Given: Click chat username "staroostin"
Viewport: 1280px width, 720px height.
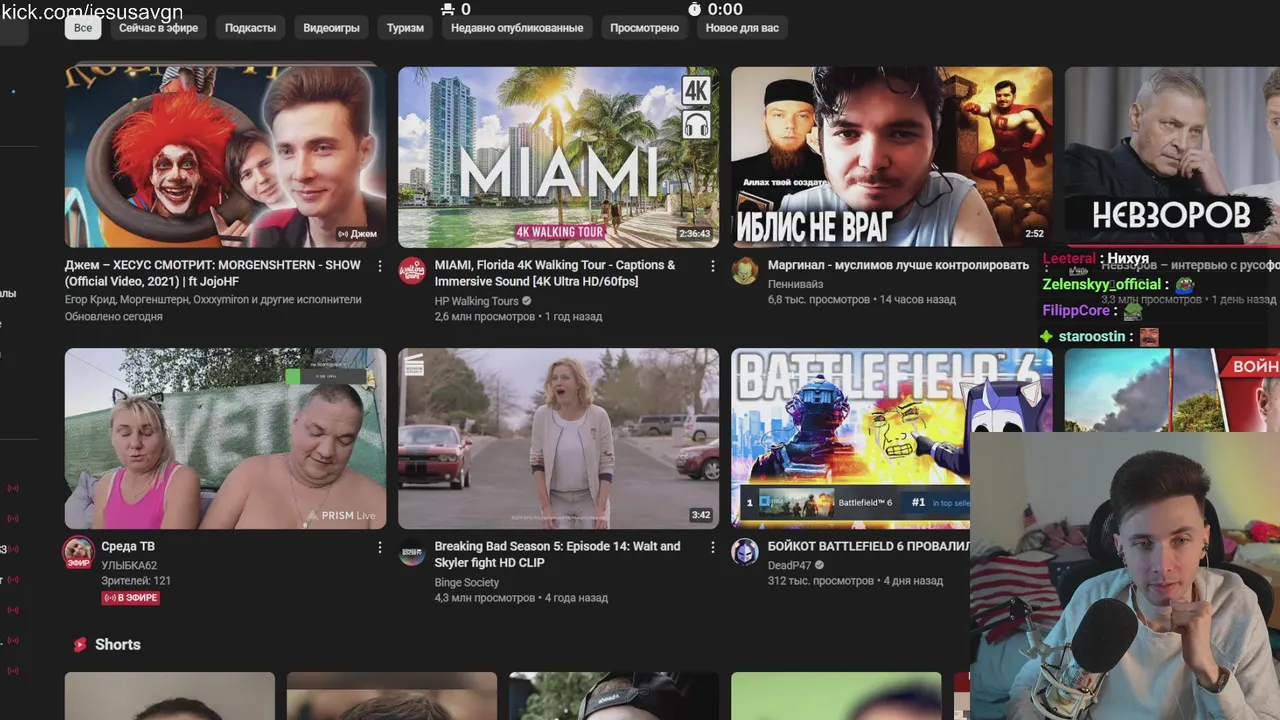Looking at the screenshot, I should (x=1092, y=336).
